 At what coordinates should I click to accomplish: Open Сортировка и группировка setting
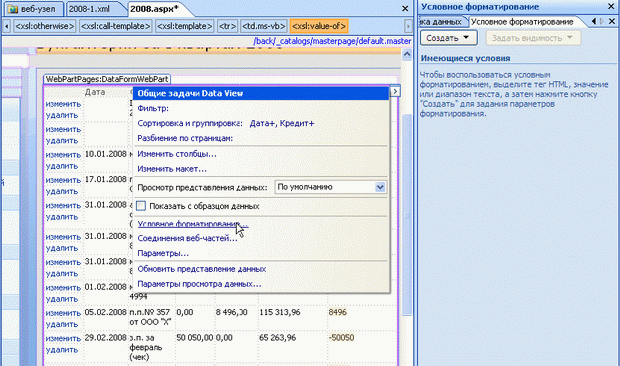190,123
